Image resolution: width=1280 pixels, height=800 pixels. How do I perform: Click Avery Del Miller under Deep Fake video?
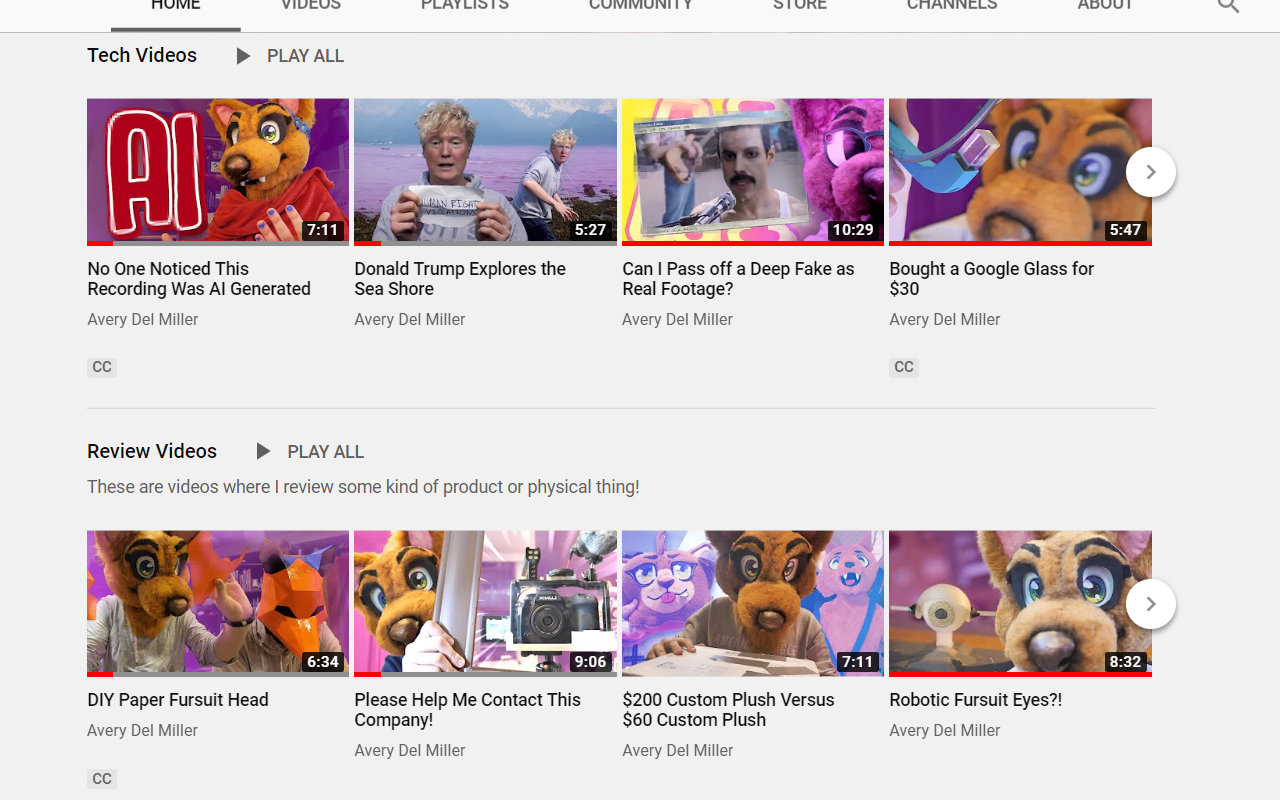pyautogui.click(x=677, y=320)
